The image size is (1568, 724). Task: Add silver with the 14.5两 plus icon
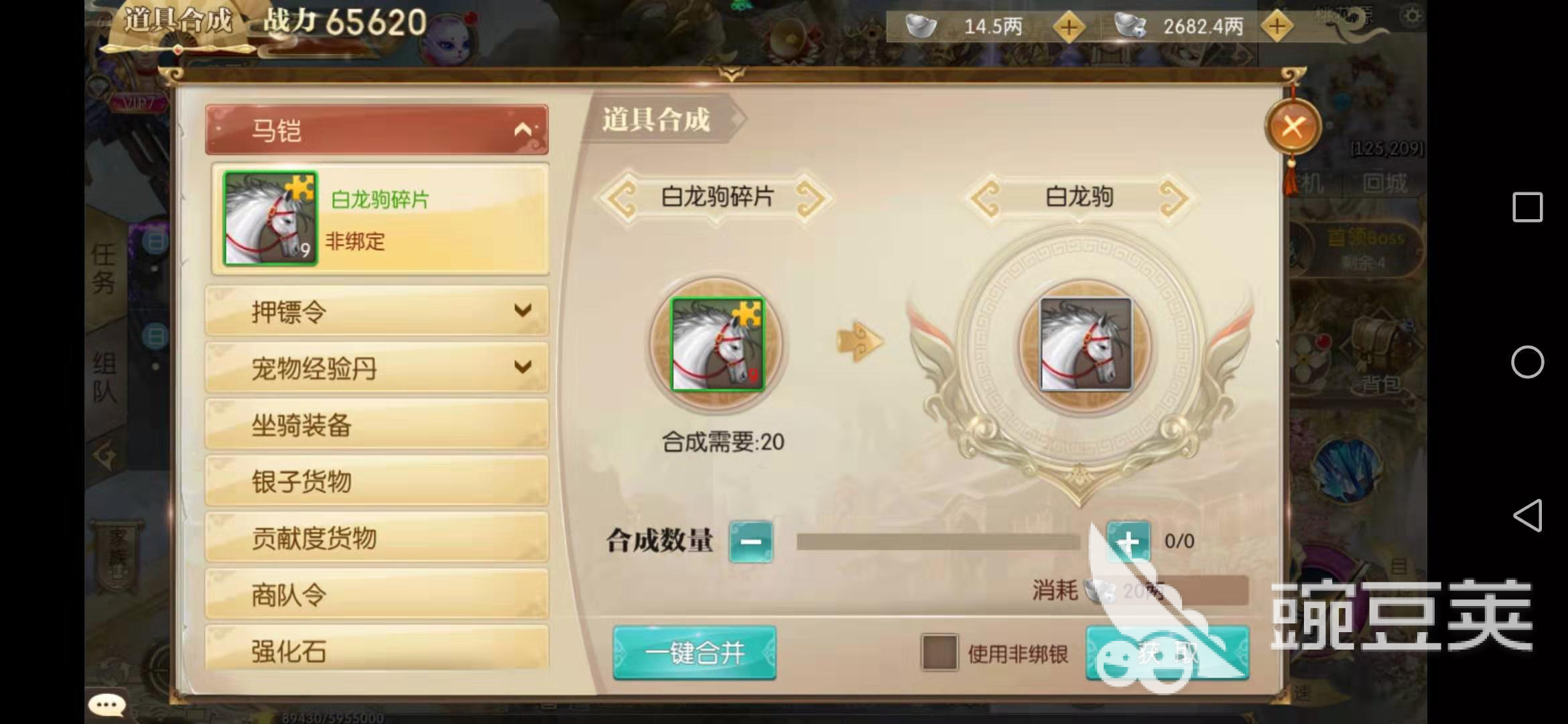click(1069, 27)
